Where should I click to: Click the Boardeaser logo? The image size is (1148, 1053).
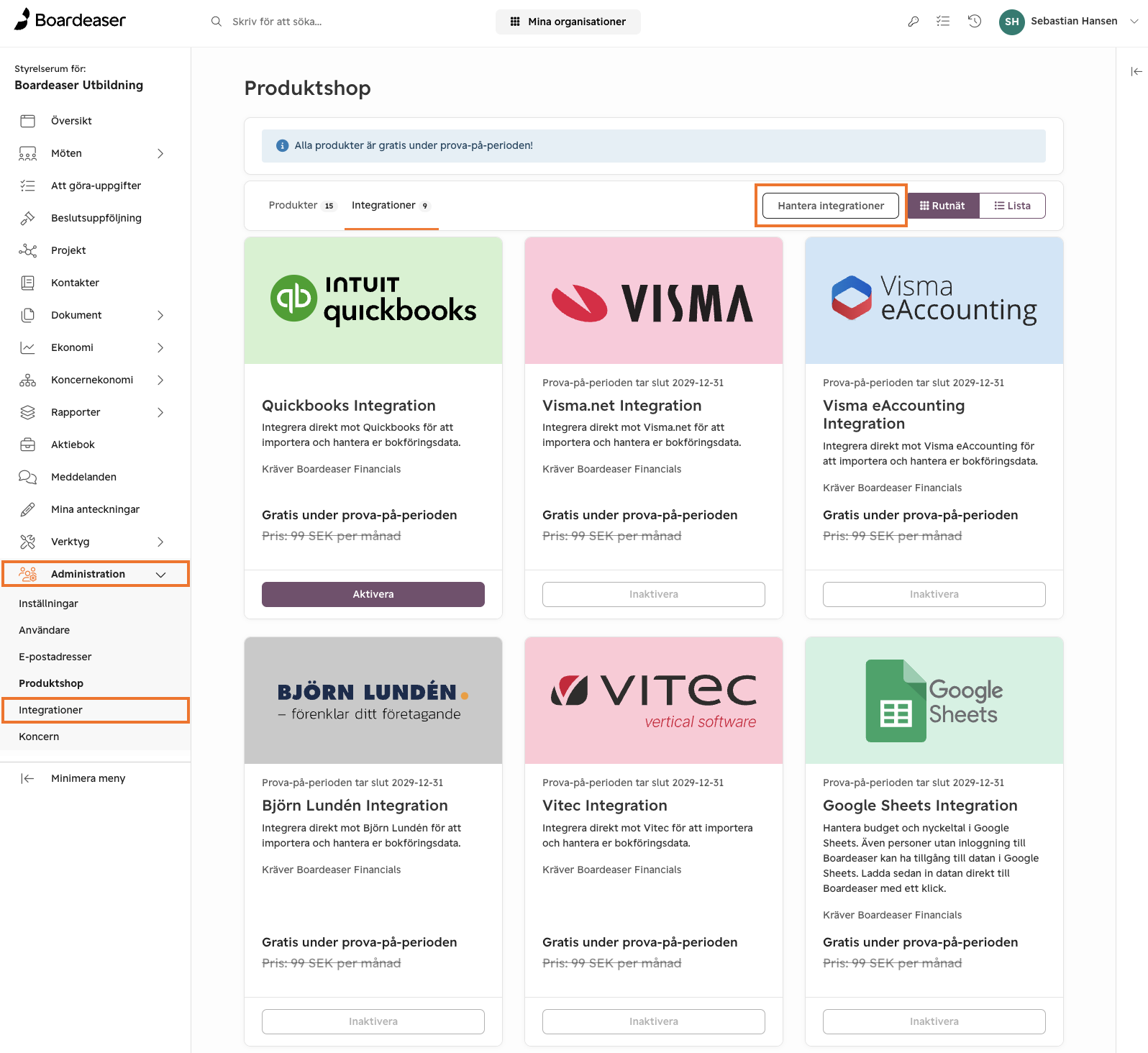tap(70, 20)
